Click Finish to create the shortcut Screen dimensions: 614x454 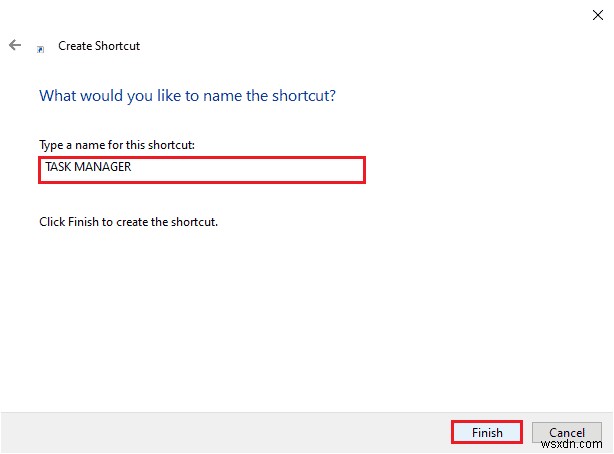pos(487,432)
